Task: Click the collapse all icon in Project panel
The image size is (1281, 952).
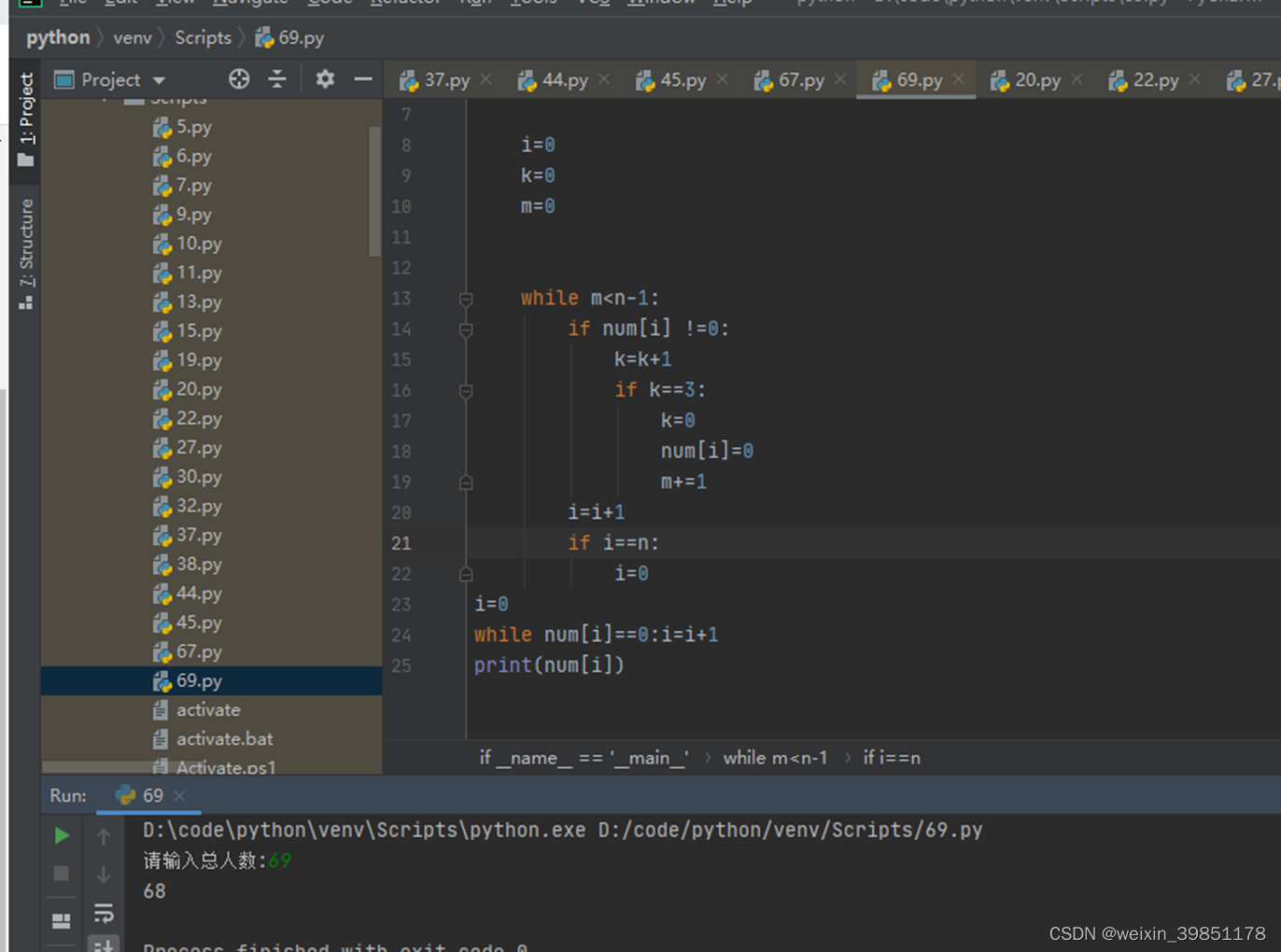Action: click(x=277, y=79)
